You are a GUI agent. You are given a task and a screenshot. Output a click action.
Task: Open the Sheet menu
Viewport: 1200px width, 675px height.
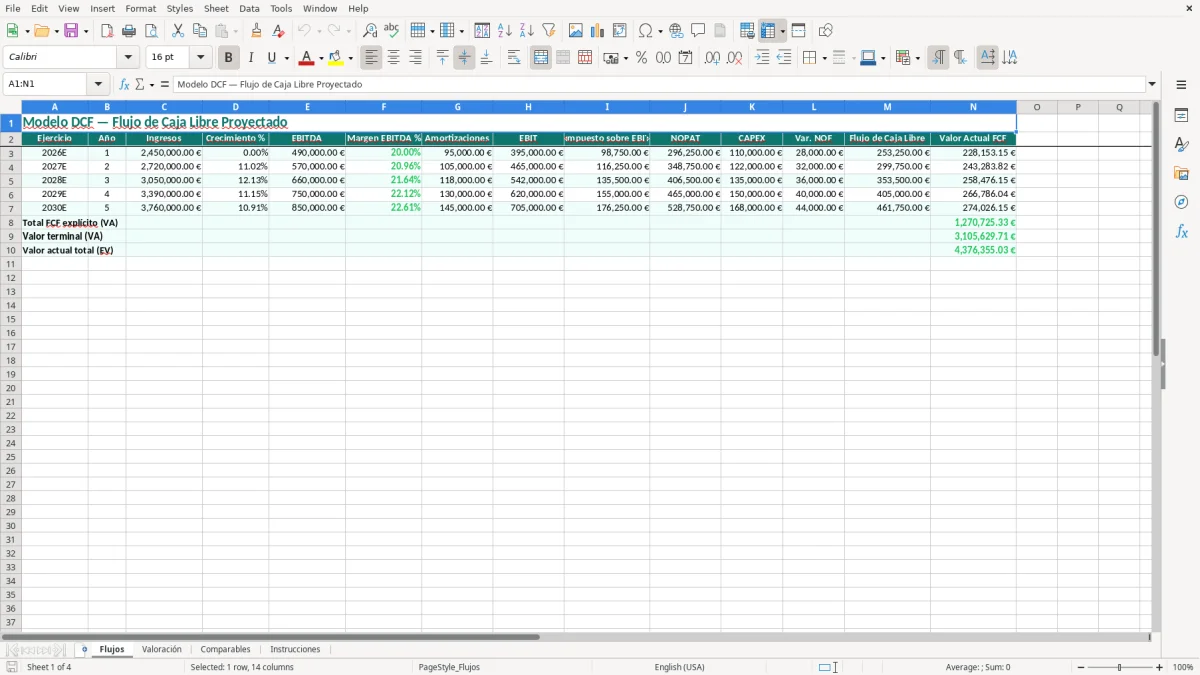tap(216, 8)
